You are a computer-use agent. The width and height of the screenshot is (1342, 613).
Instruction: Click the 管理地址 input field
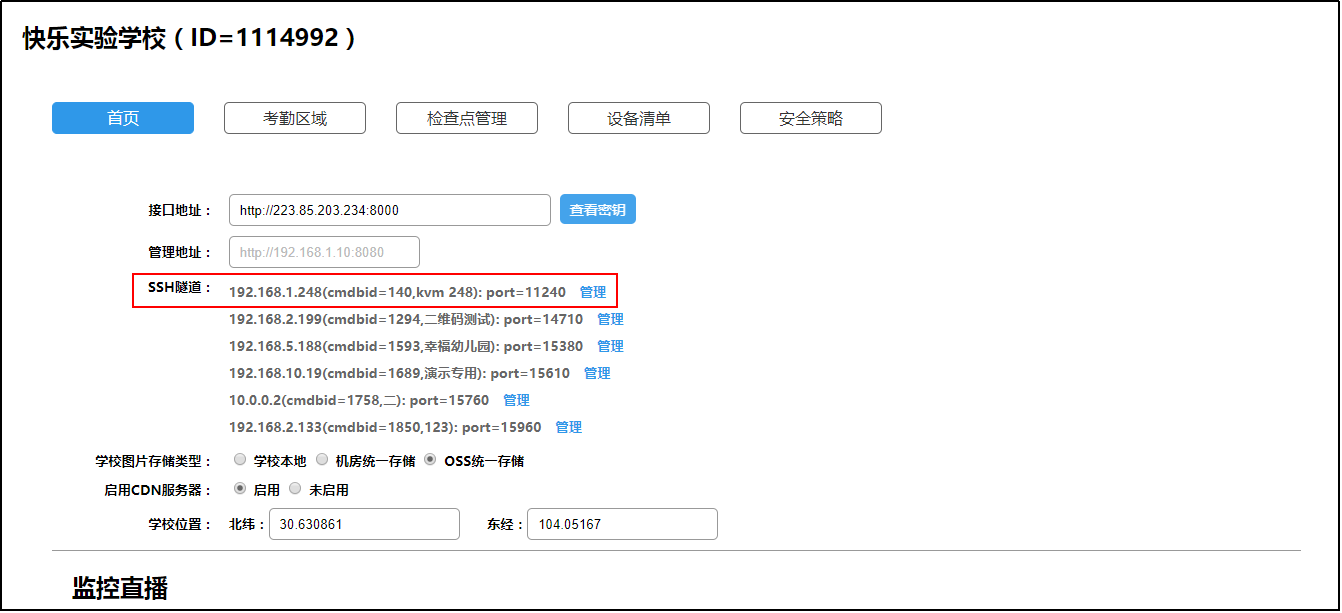click(324, 252)
